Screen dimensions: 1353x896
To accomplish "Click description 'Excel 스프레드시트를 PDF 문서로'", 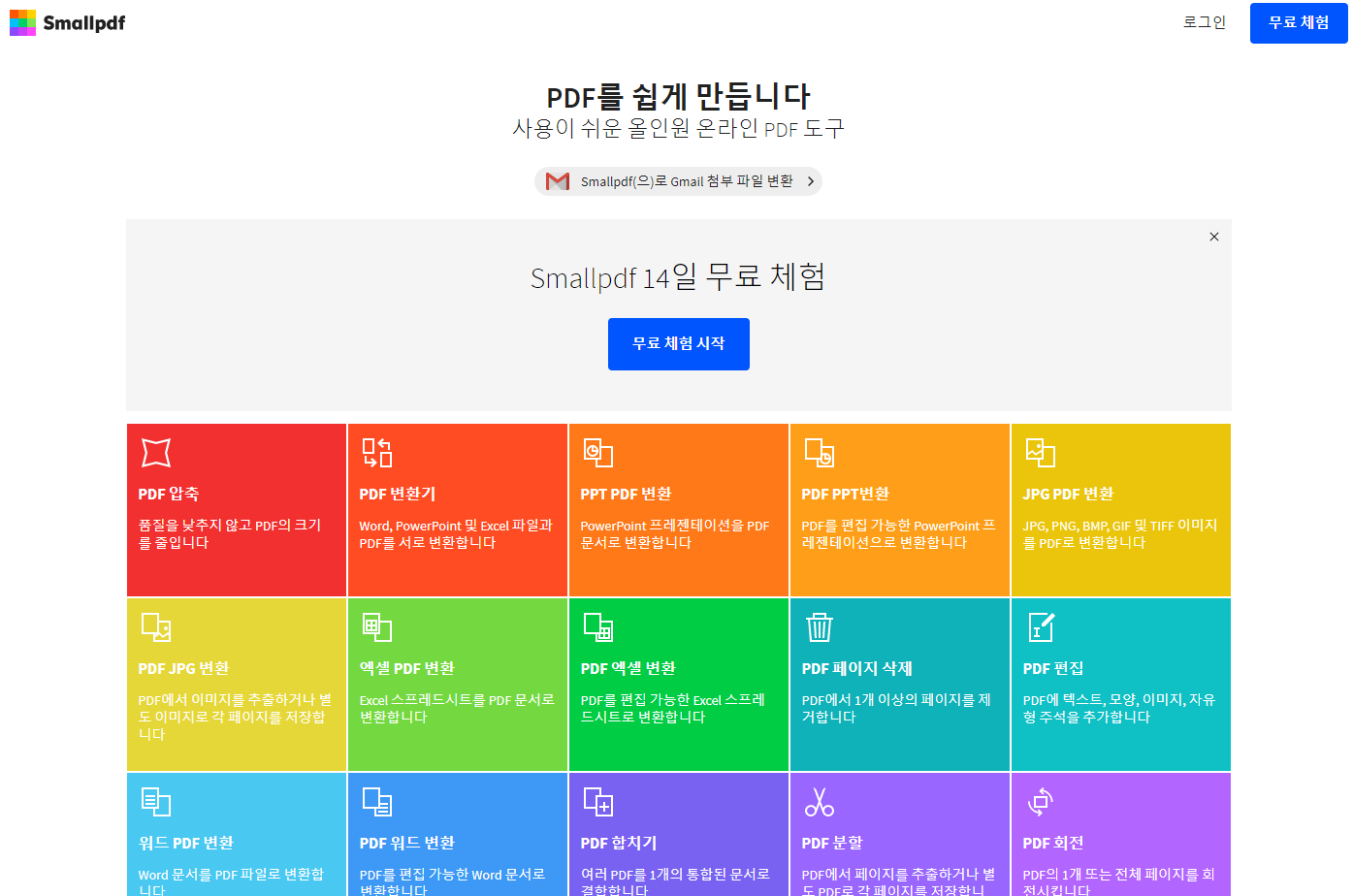I will click(x=457, y=699).
